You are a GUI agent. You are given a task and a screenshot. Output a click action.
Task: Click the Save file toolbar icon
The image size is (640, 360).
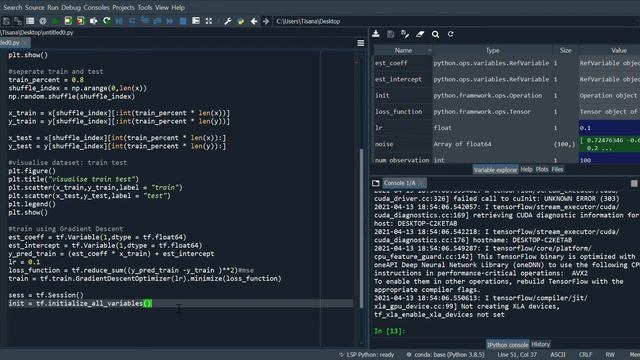[6, 21]
